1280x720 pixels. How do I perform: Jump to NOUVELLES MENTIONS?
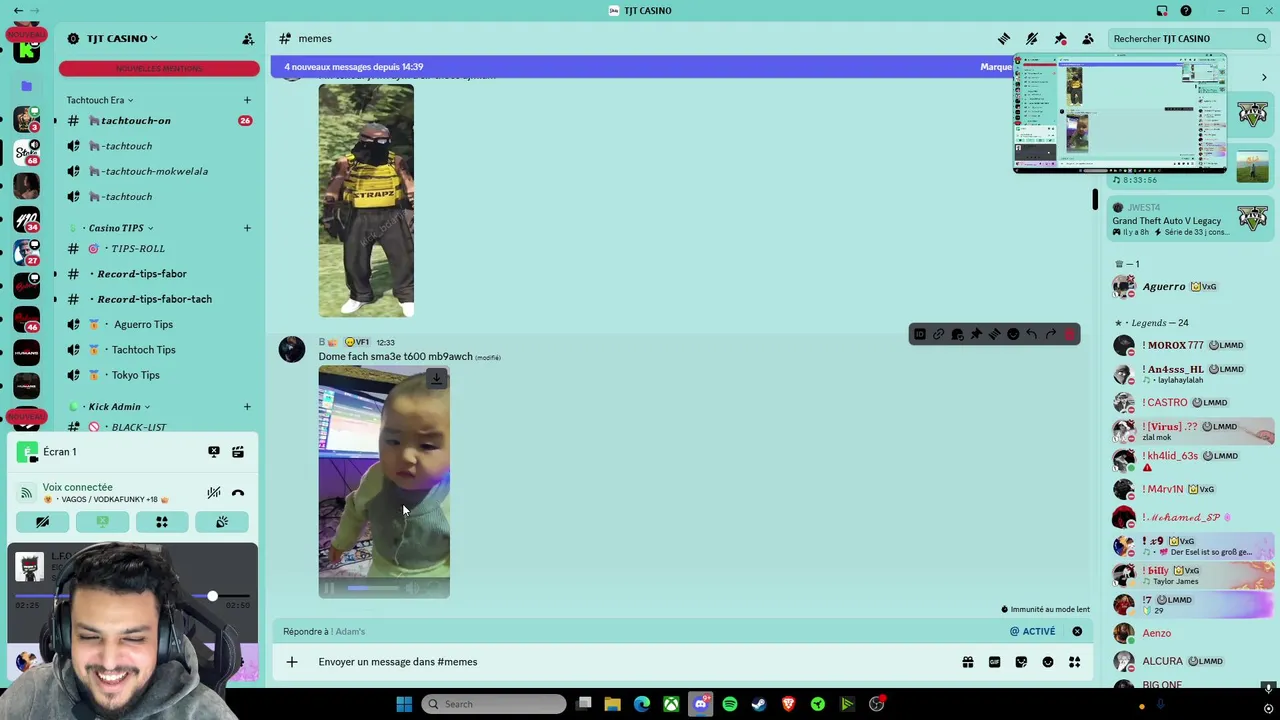coord(159,68)
